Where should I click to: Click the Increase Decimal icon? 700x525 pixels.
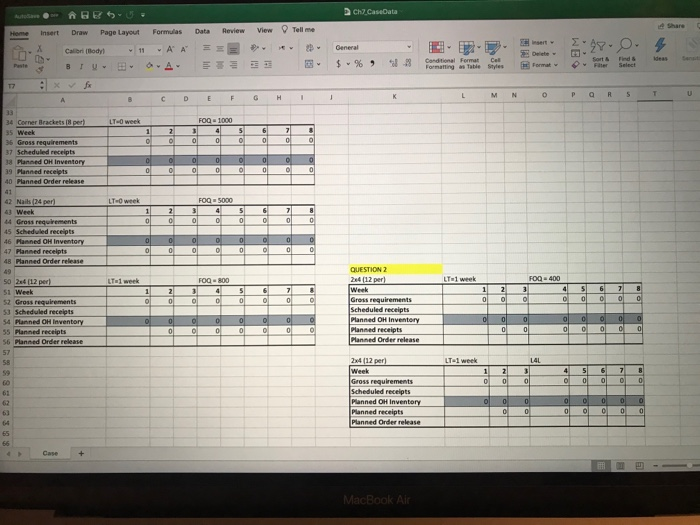coord(393,63)
